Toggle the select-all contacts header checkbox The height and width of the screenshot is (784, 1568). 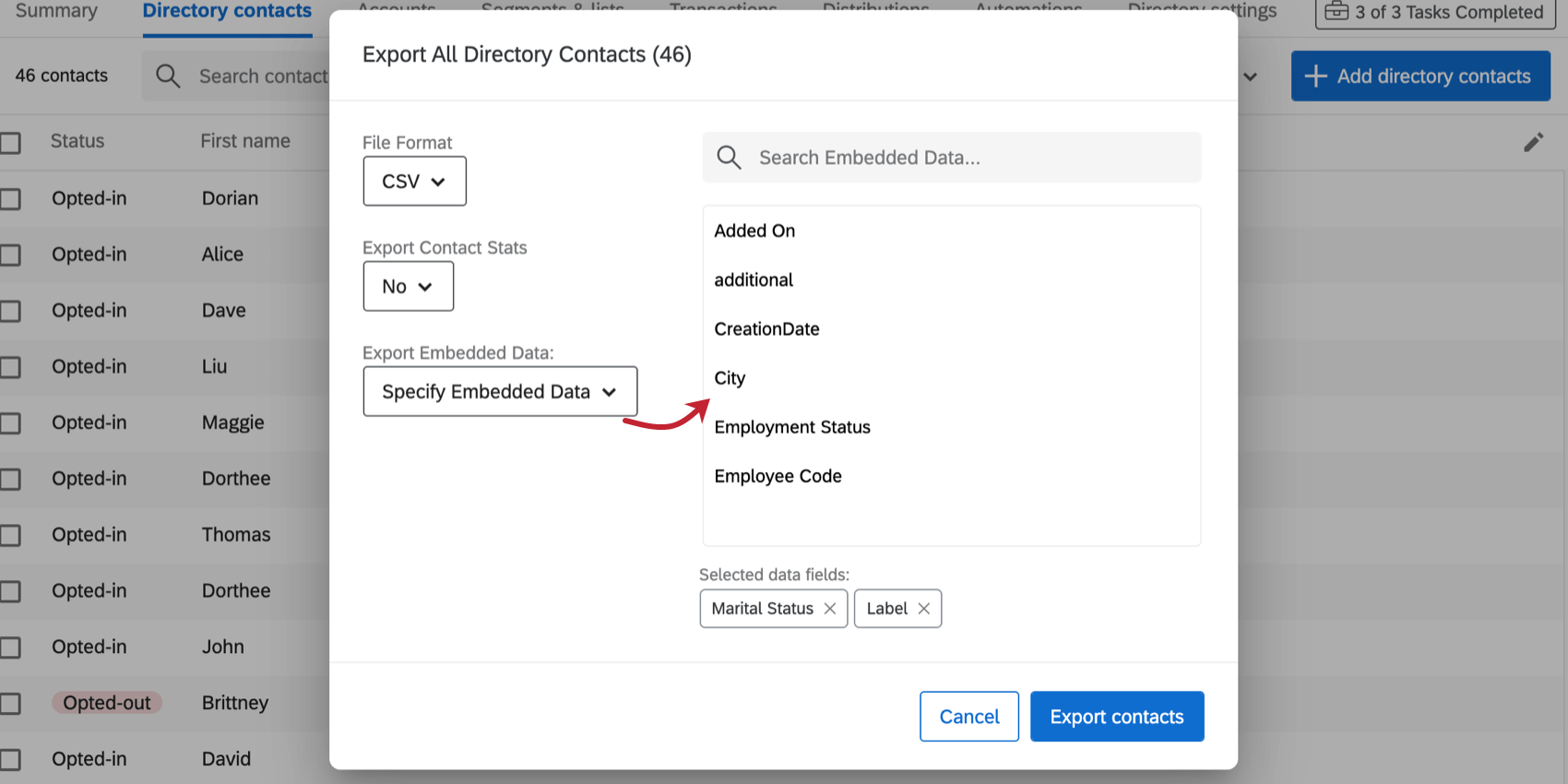11,142
